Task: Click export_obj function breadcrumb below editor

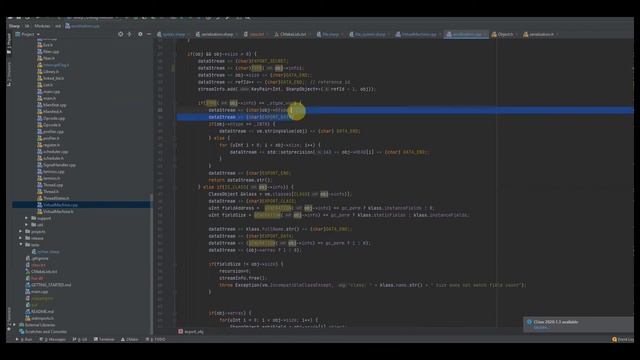Action: pos(191,331)
